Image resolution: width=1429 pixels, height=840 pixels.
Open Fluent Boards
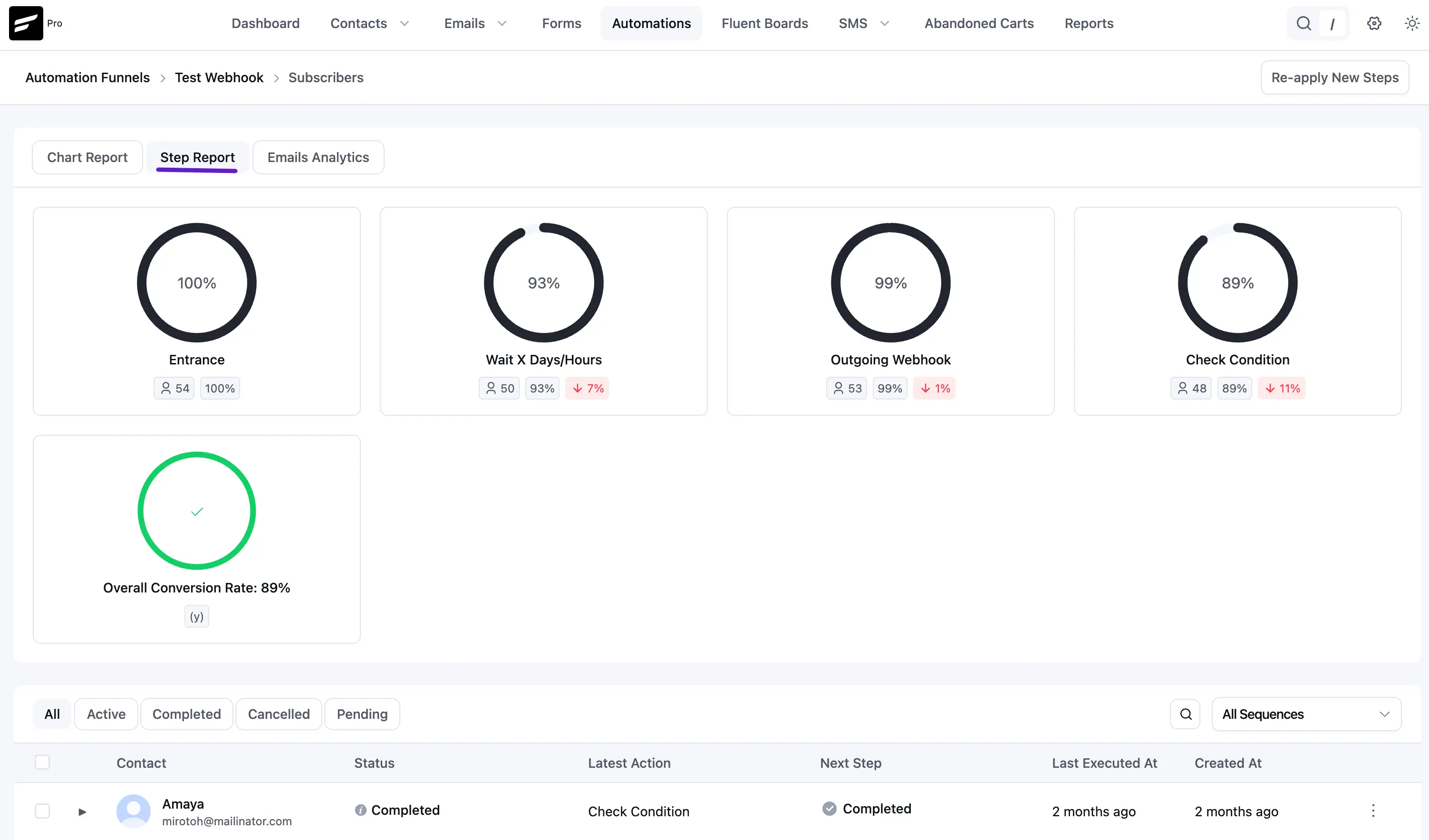pyautogui.click(x=764, y=23)
